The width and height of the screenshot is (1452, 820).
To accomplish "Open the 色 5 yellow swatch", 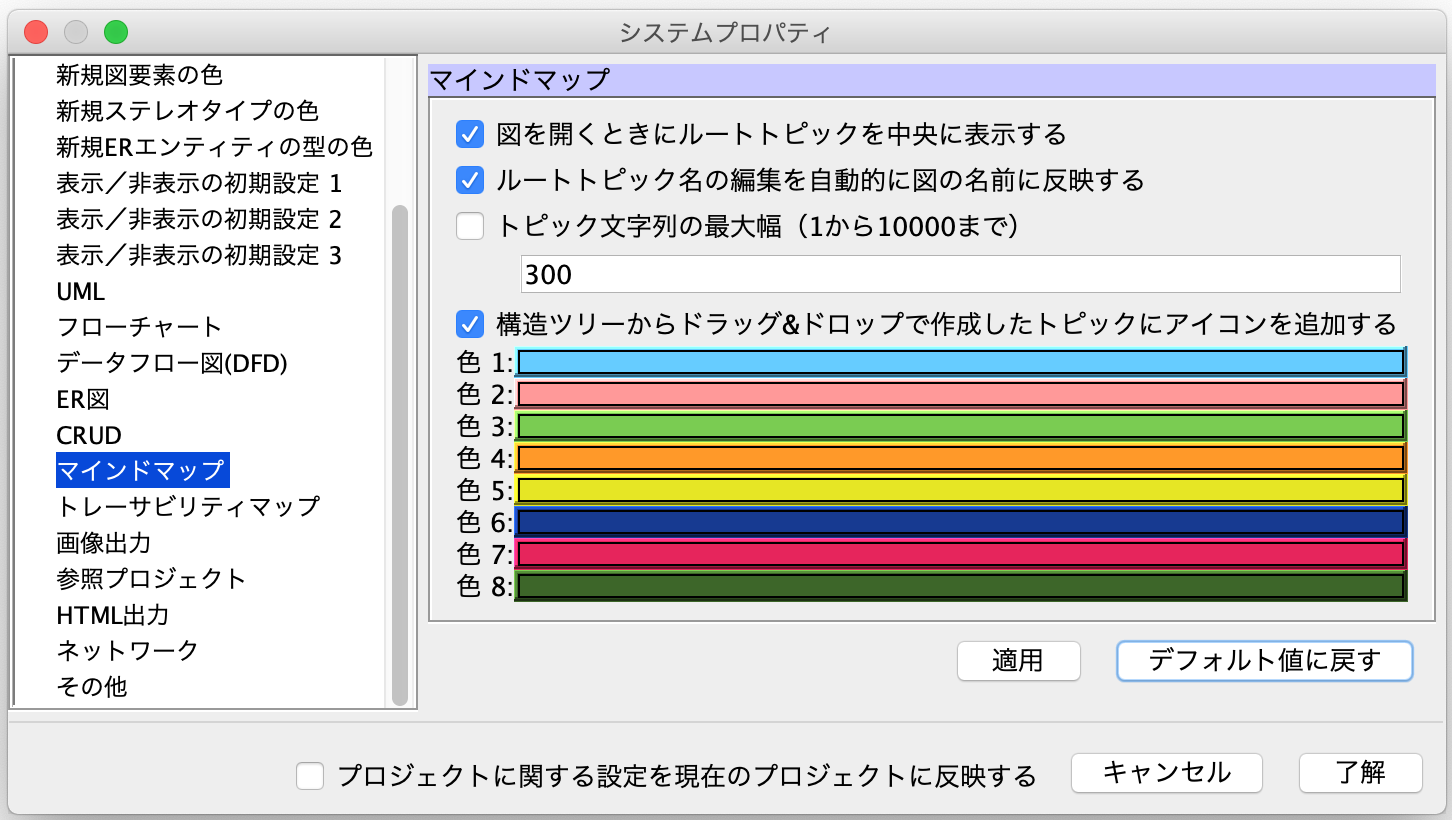I will point(960,490).
